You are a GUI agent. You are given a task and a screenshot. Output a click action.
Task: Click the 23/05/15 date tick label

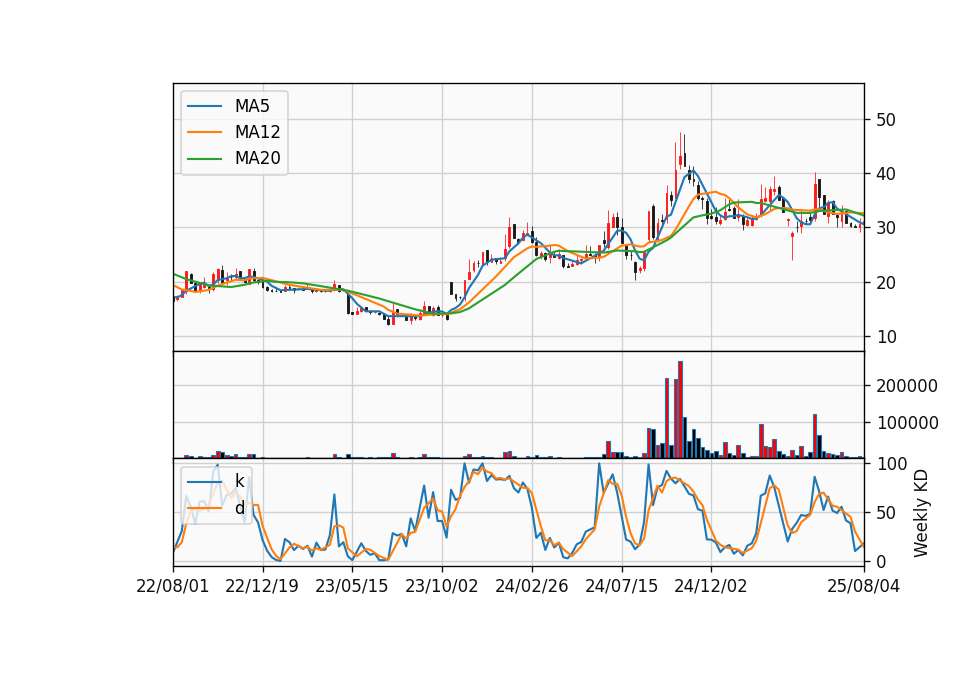[352, 586]
